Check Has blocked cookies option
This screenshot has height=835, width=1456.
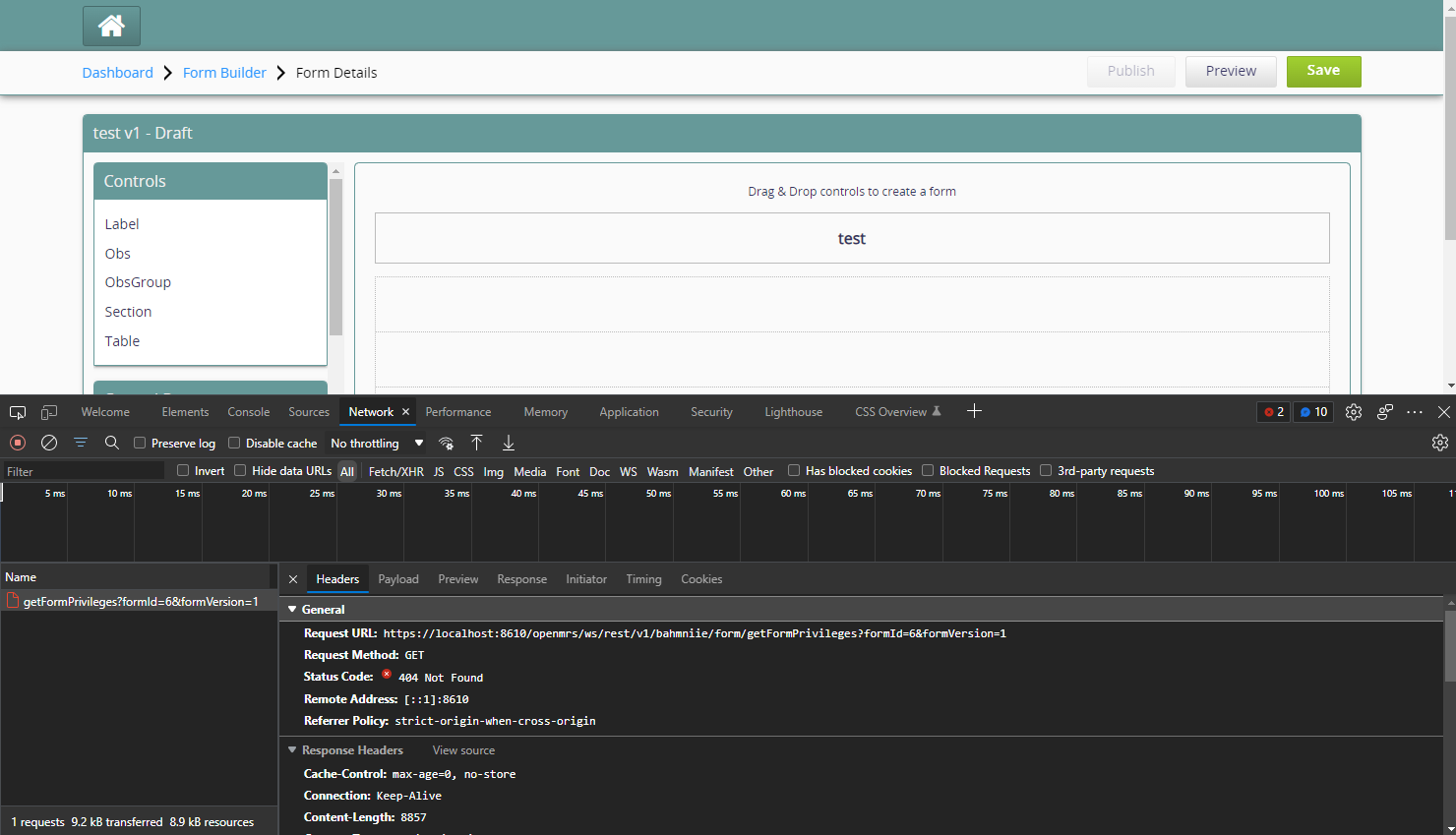click(x=794, y=470)
